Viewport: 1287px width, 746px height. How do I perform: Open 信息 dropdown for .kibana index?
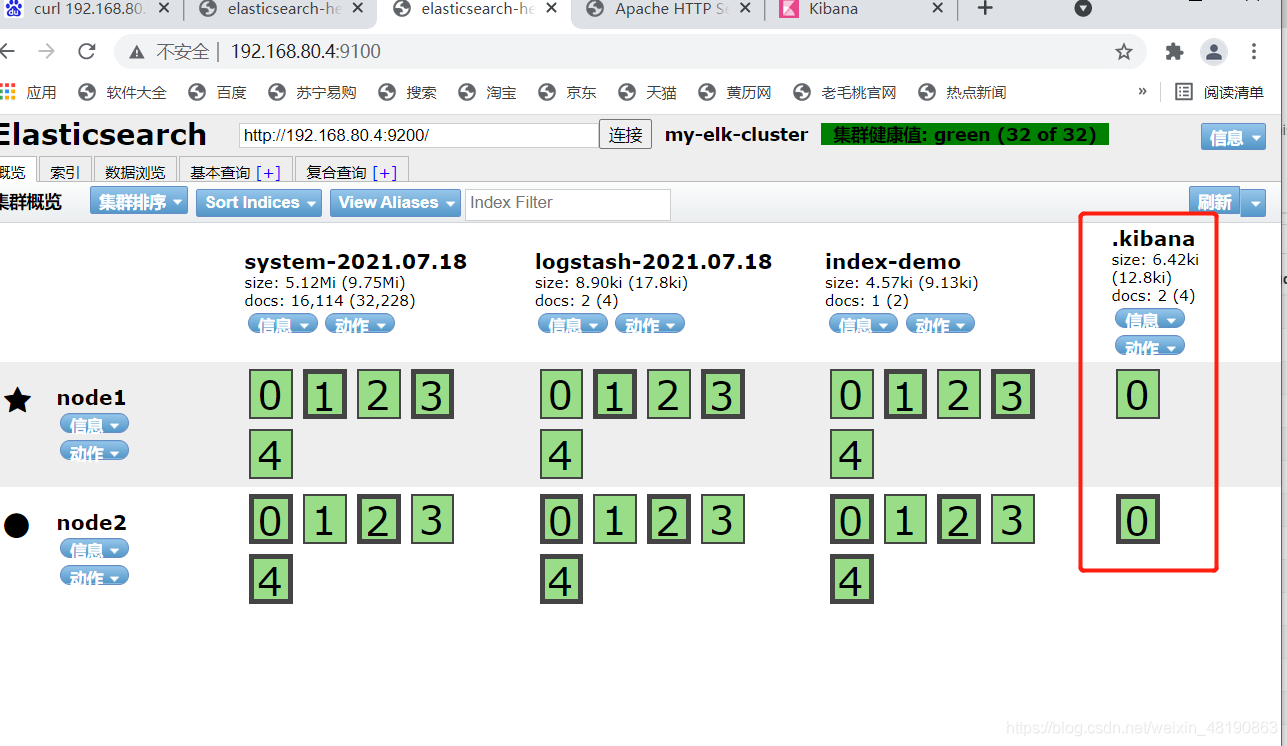(1150, 319)
